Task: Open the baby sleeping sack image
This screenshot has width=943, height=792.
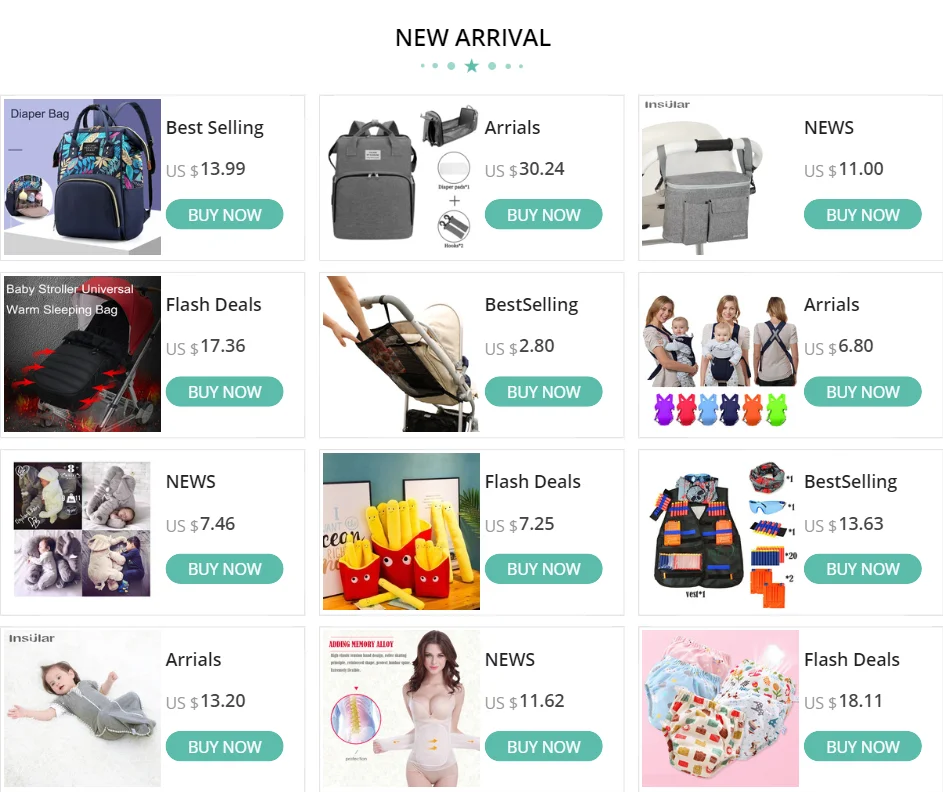Action: coord(82,708)
